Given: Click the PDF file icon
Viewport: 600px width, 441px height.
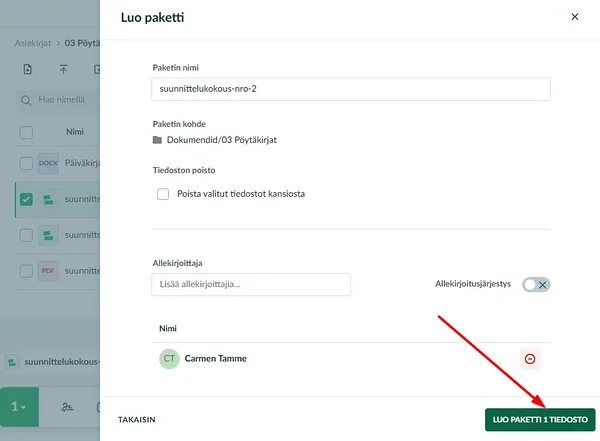Looking at the screenshot, I should click(48, 271).
